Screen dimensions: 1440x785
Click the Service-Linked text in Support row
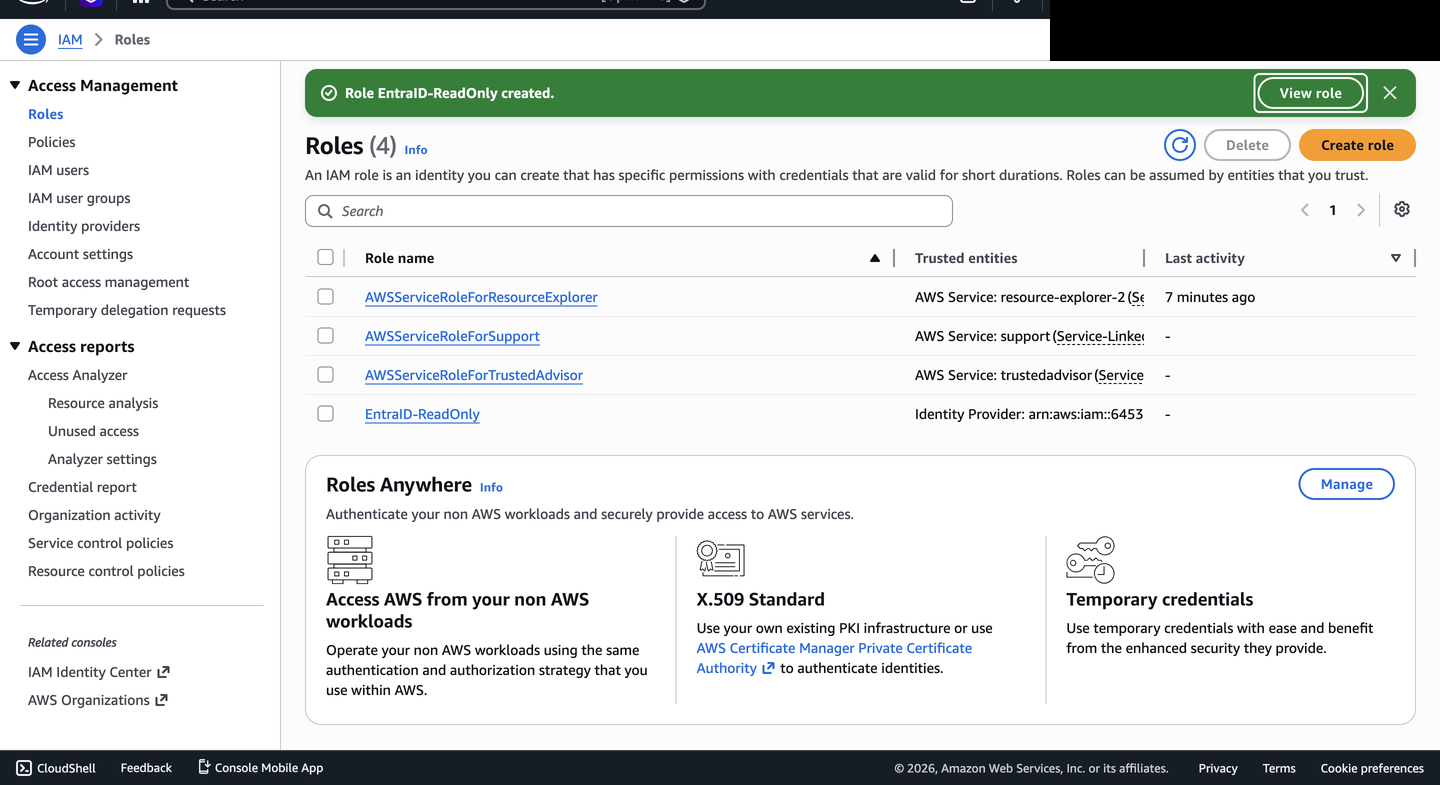1100,336
